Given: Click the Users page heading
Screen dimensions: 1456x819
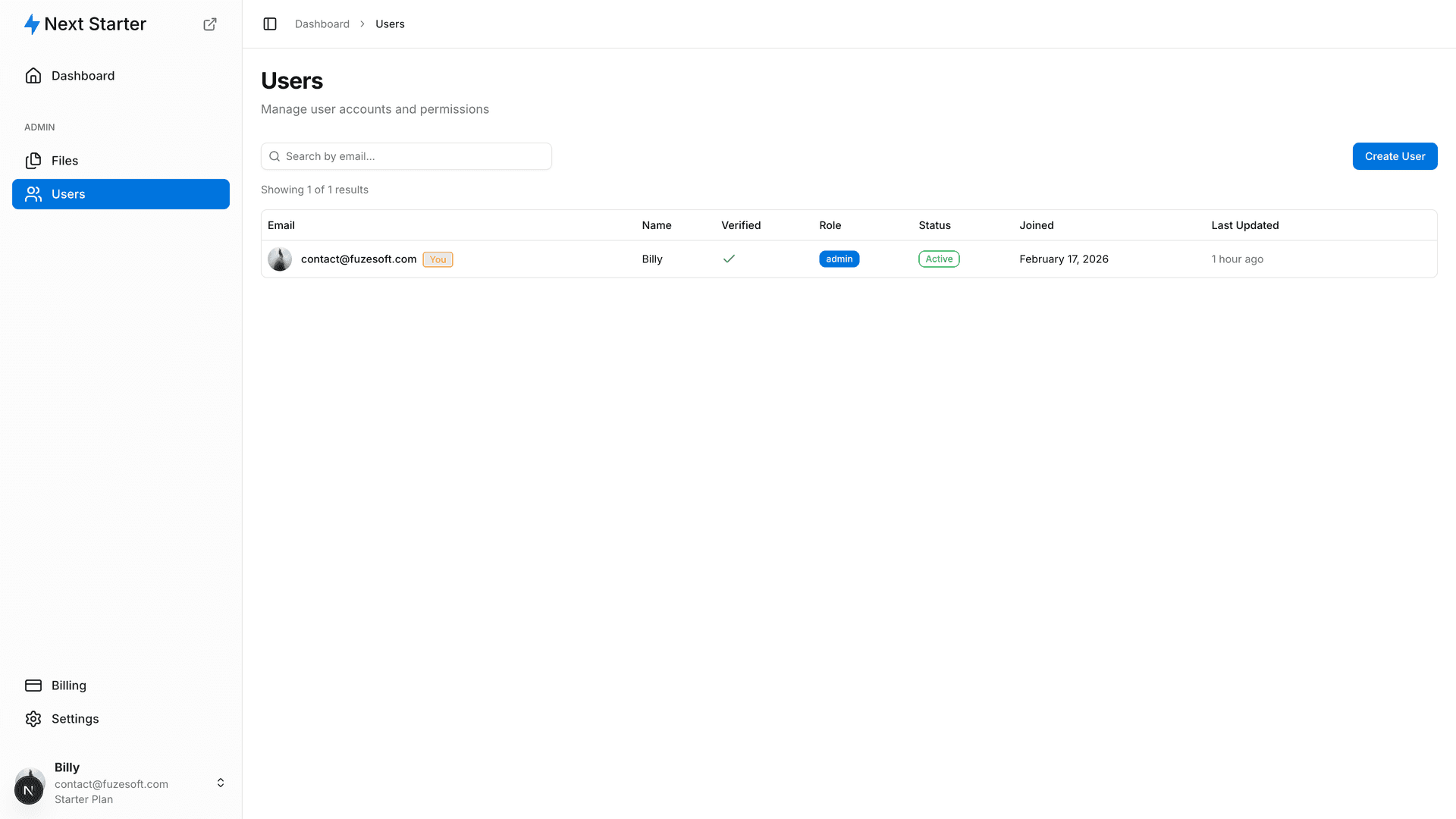Looking at the screenshot, I should (x=292, y=80).
